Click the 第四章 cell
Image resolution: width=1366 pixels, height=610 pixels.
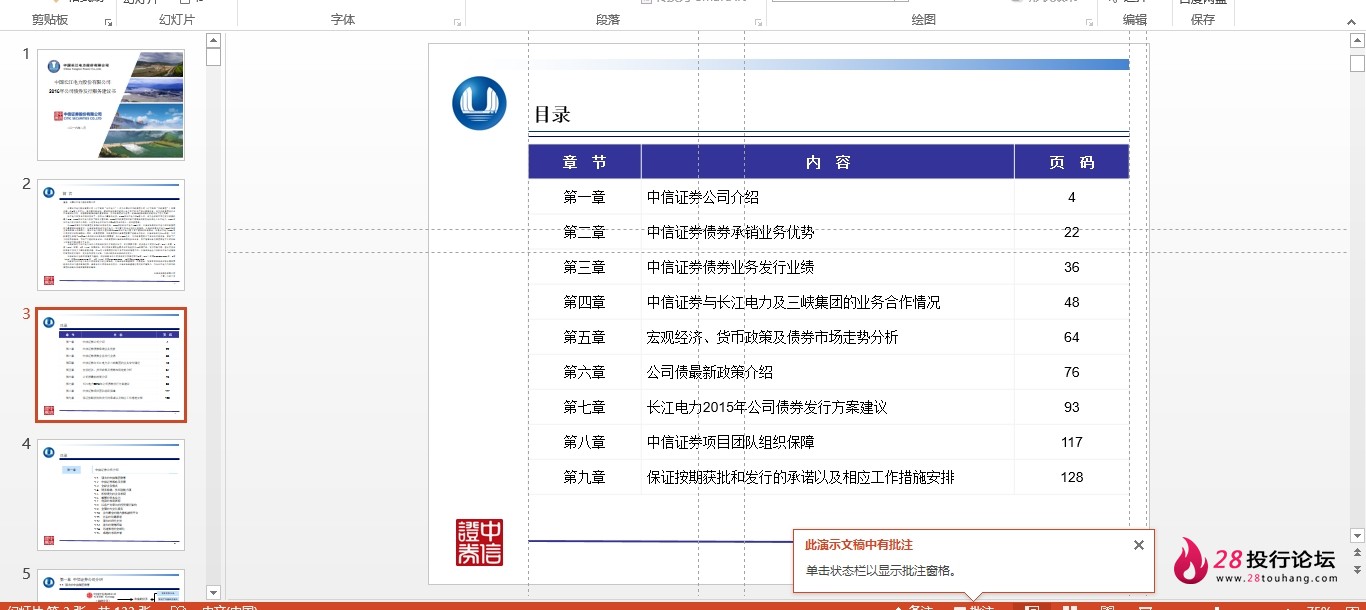point(585,302)
